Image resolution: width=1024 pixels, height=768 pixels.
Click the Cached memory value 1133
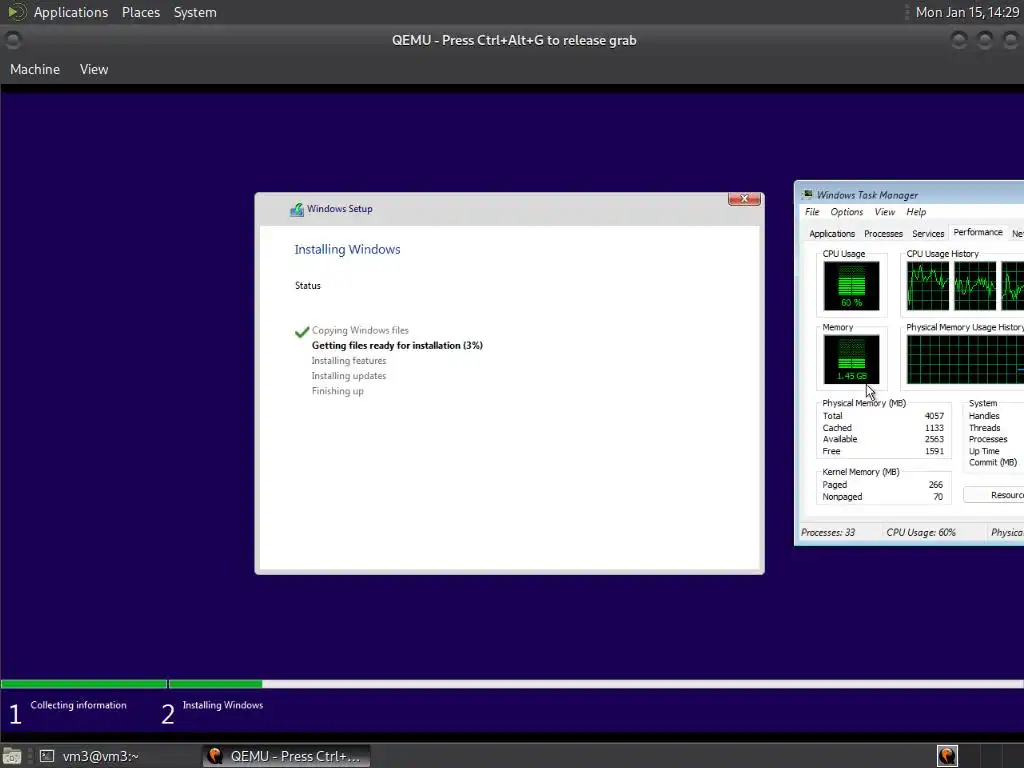click(x=934, y=428)
